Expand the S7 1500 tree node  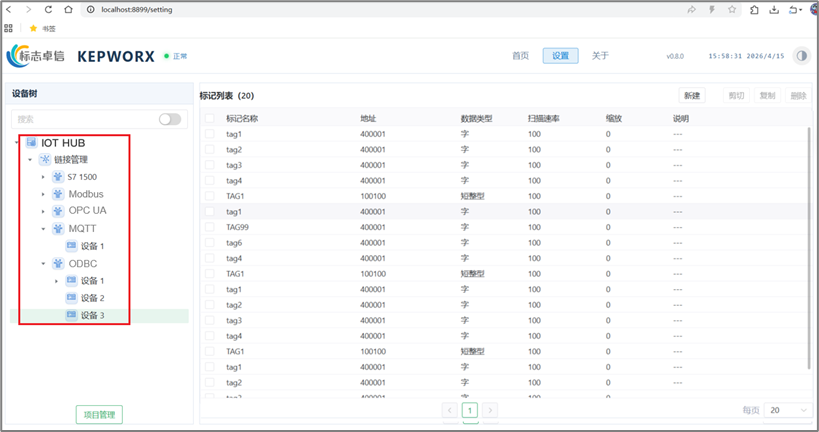pyautogui.click(x=44, y=177)
